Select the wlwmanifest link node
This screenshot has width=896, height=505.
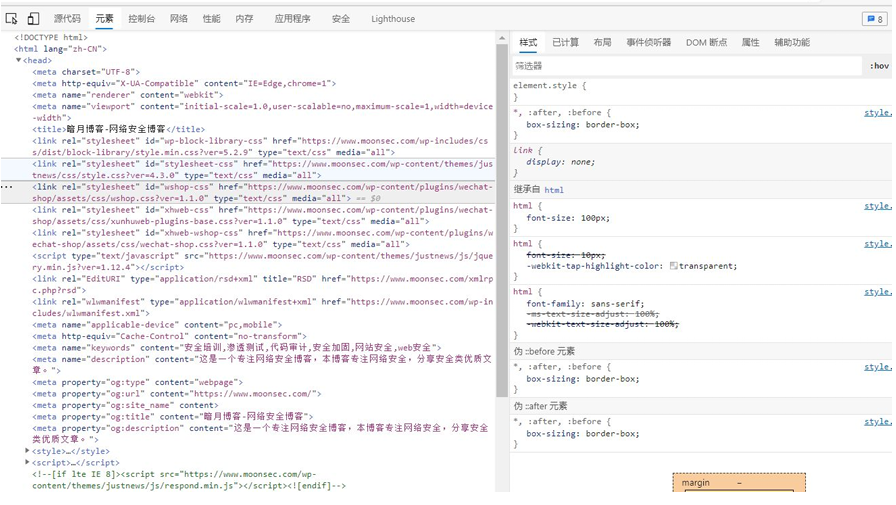(262, 307)
